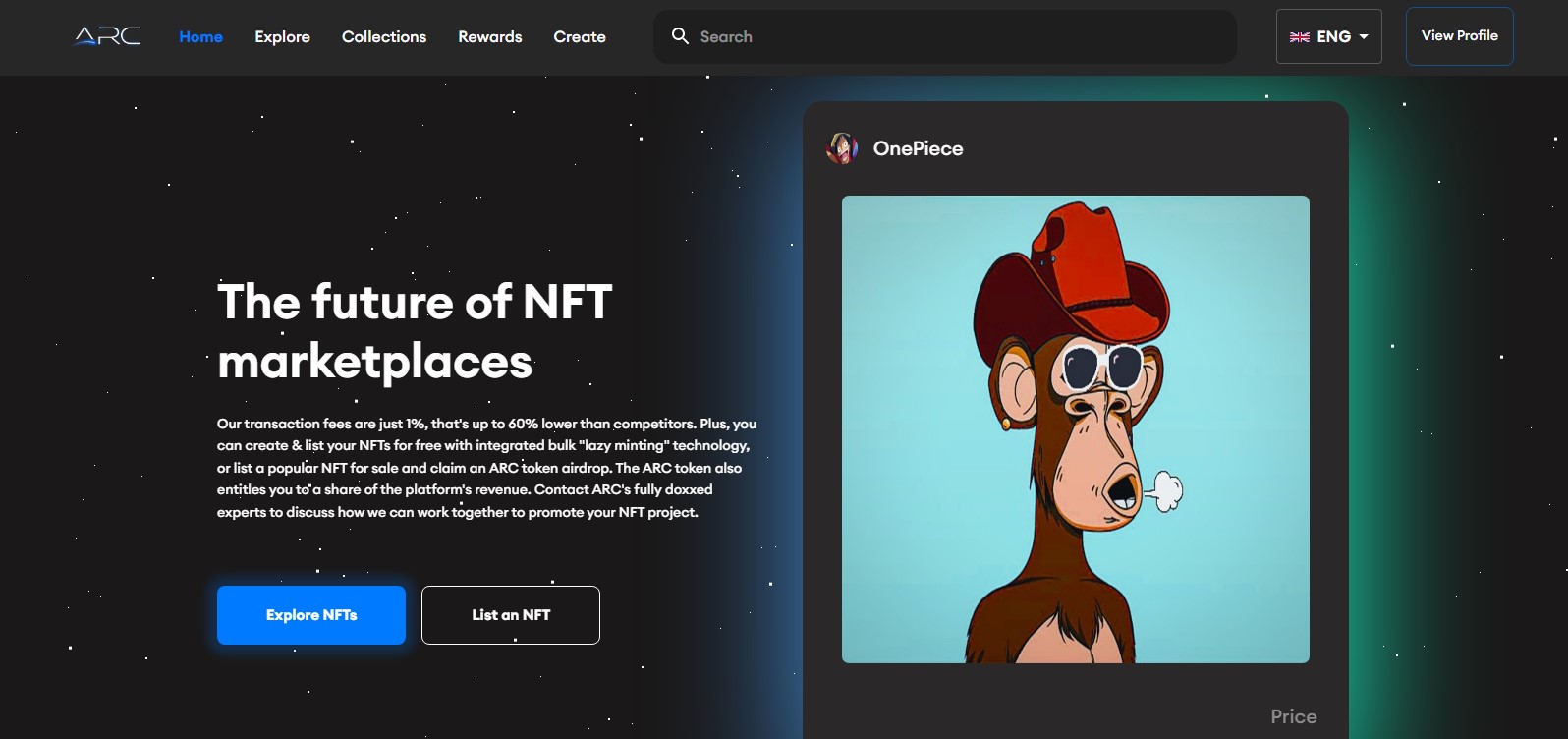Click the Price label on card
The width and height of the screenshot is (1568, 739).
[1294, 716]
